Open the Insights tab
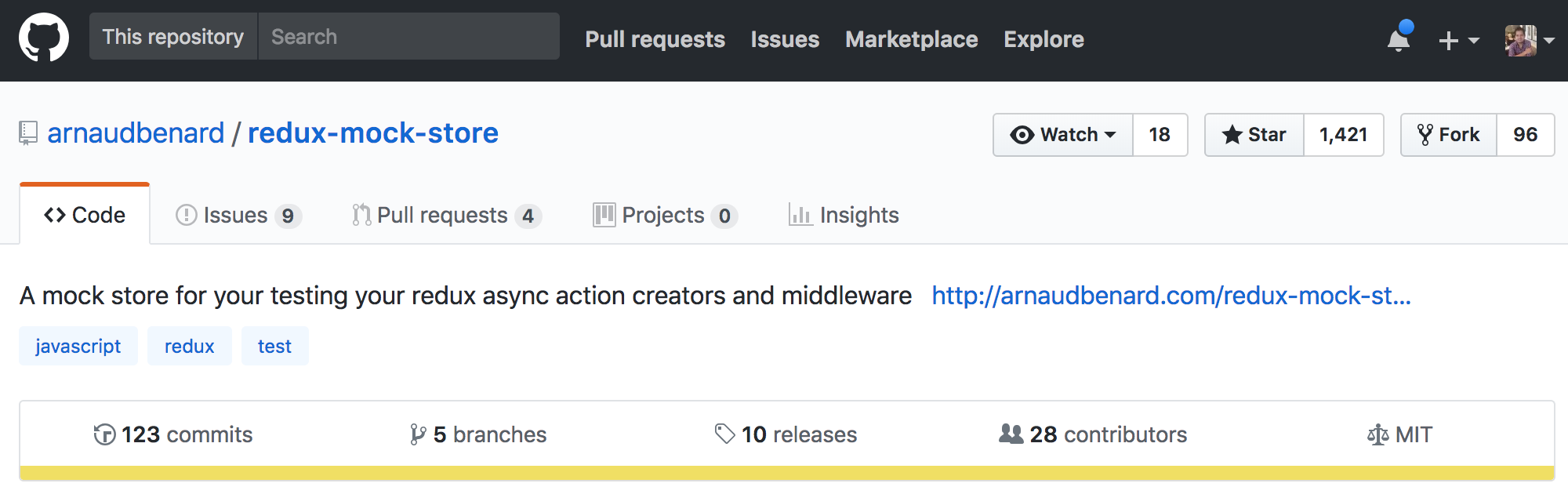 [844, 215]
